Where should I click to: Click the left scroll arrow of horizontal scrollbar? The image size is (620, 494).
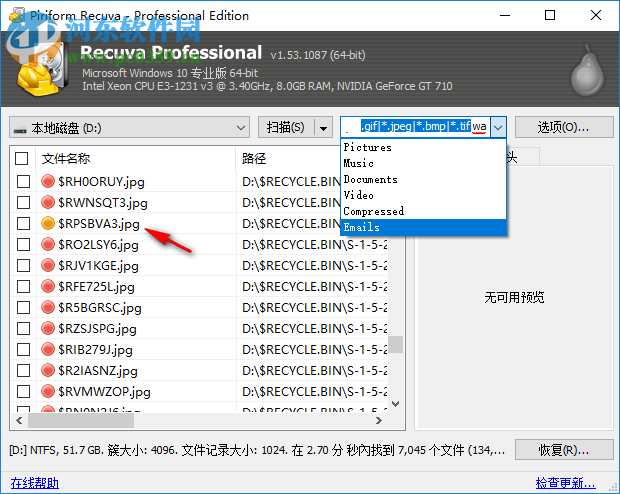19,420
